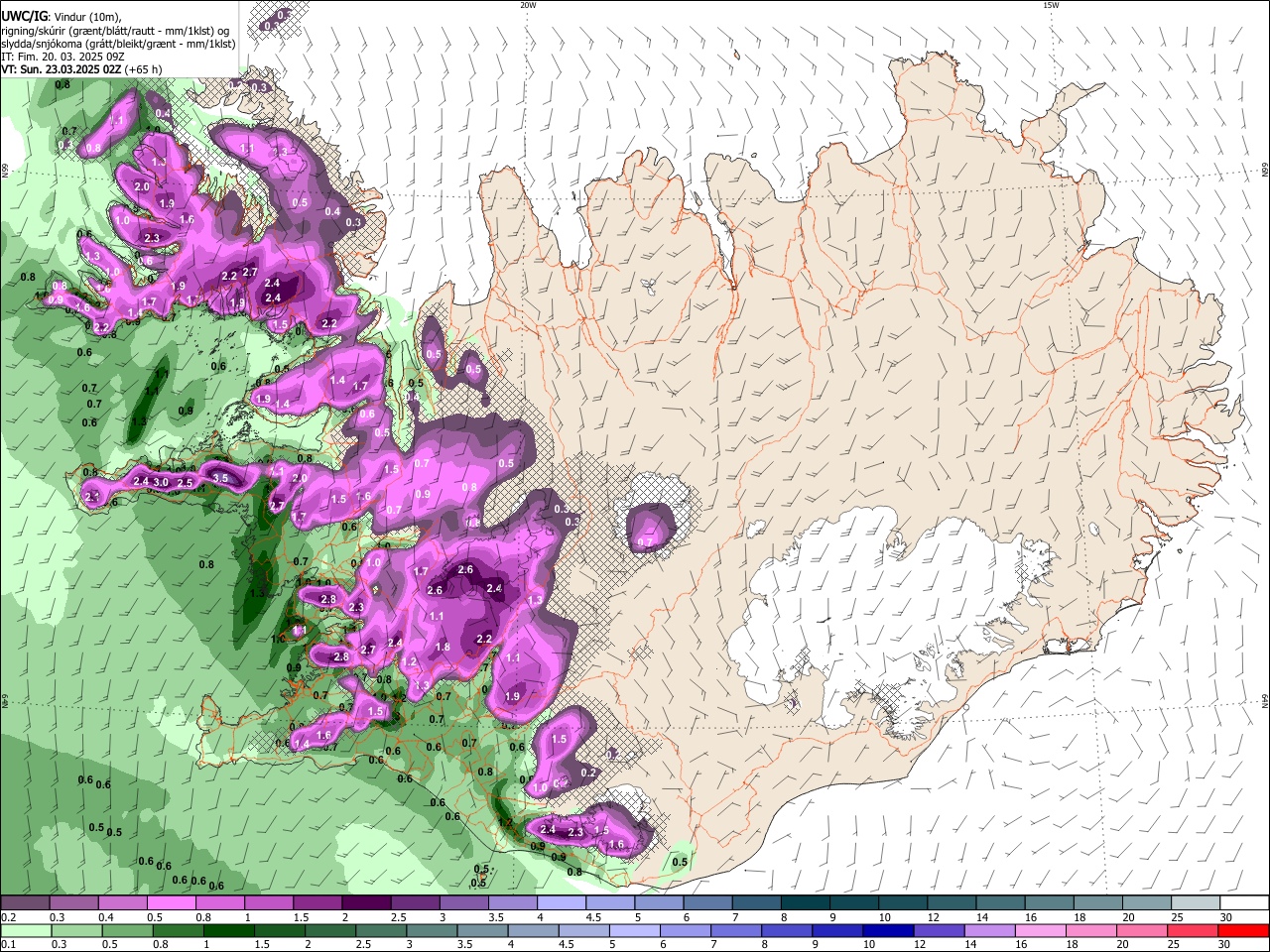The width and height of the screenshot is (1270, 952).
Task: Select the 'IT: Fim. 20. 03. 2025 09Z' initialization time
Action: 63,57
